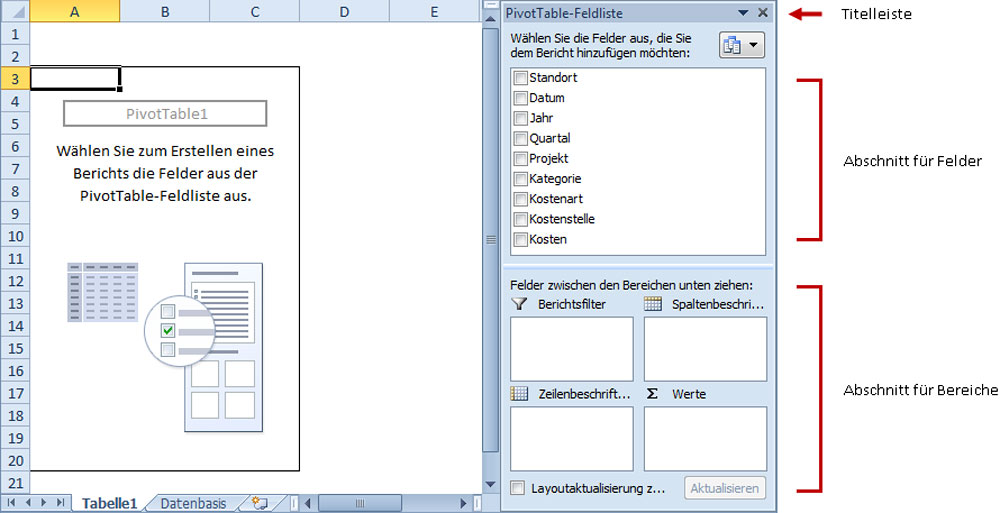Click the Aktualisieren button
Image resolution: width=1000 pixels, height=513 pixels.
pyautogui.click(x=726, y=488)
